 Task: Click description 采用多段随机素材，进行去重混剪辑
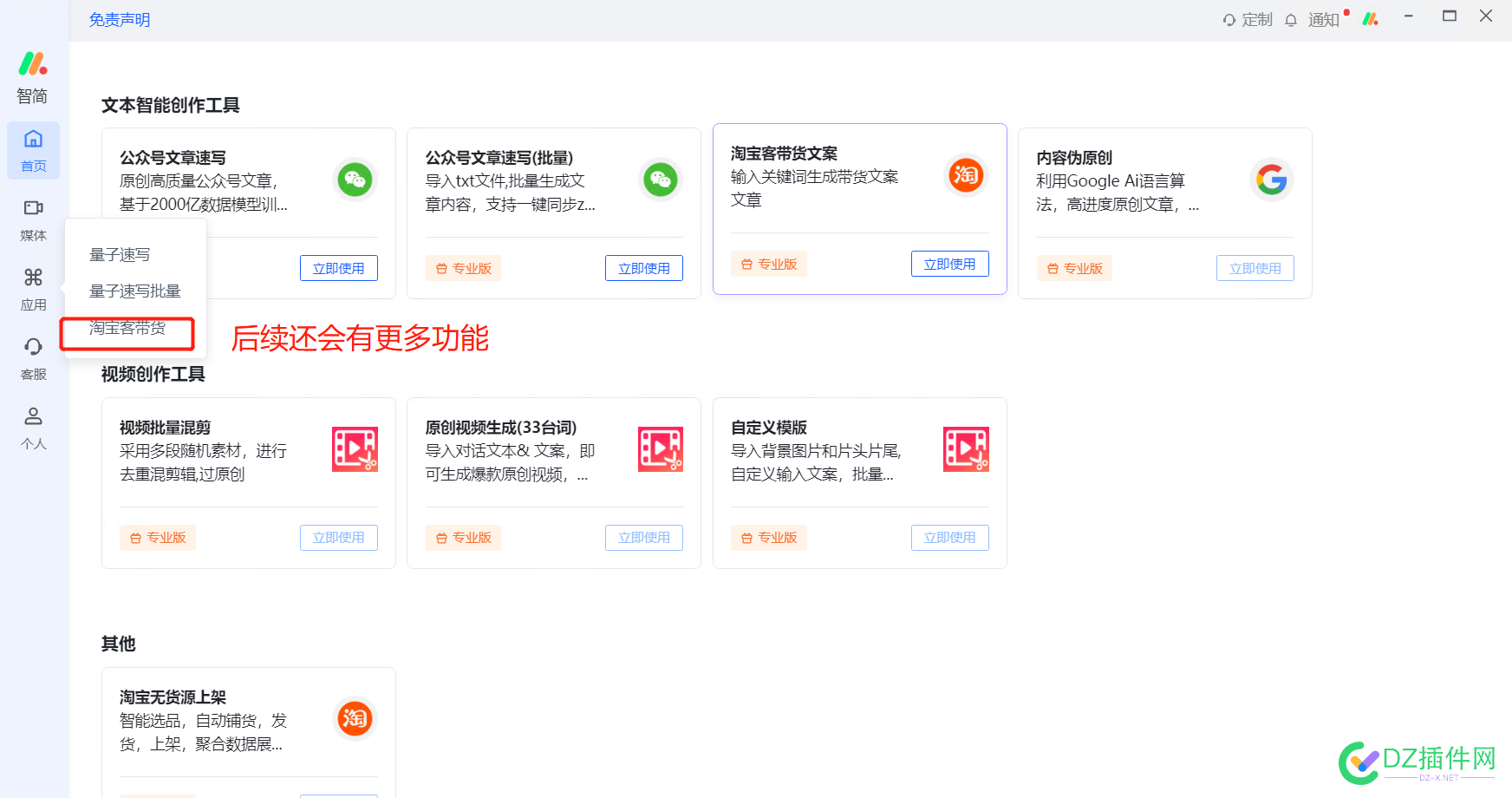204,462
